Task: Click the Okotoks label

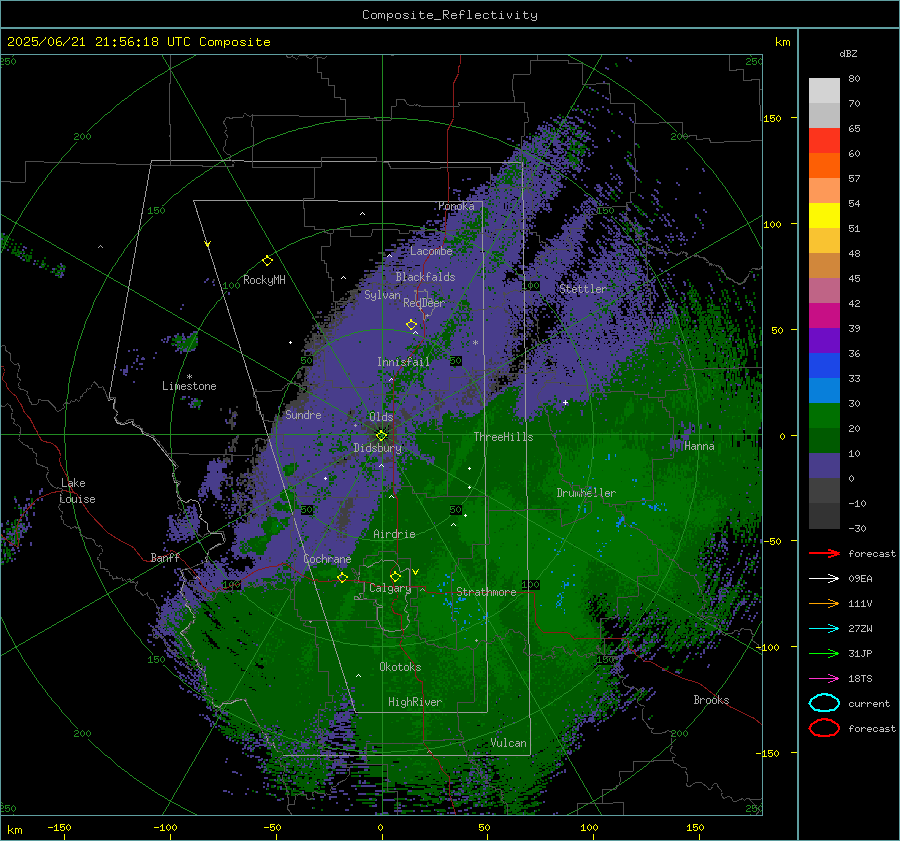Action: pyautogui.click(x=400, y=667)
